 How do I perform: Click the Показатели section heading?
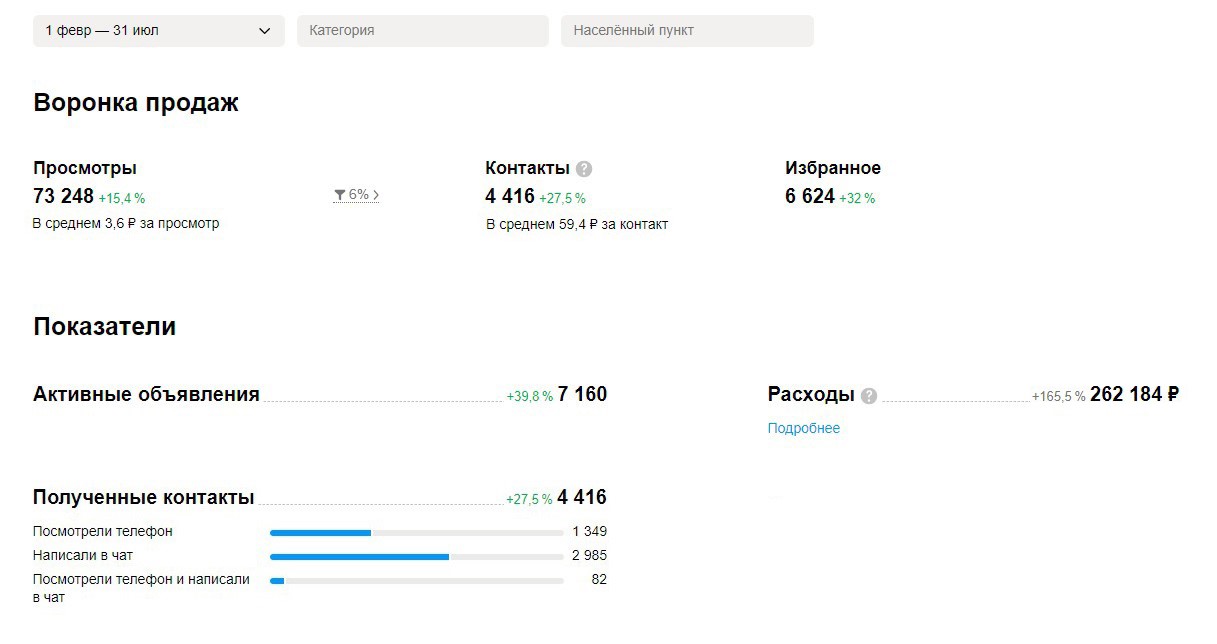click(x=104, y=327)
